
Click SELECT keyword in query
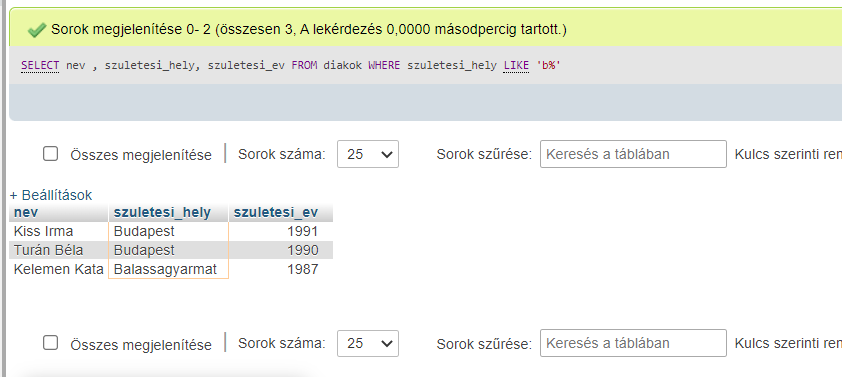[40, 66]
